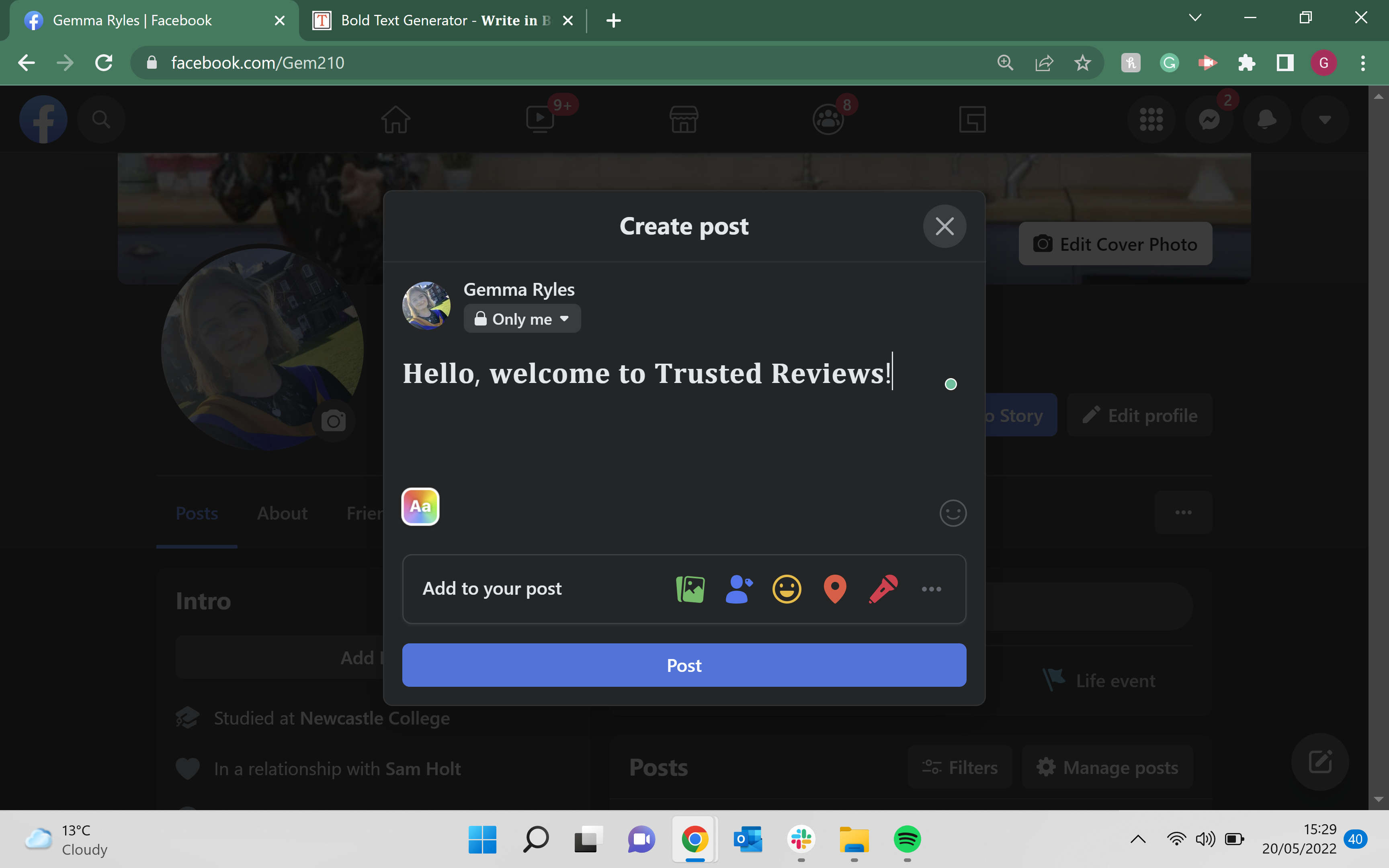Screen dimensions: 1389x868
Task: Reload the Facebook page
Action: click(104, 63)
